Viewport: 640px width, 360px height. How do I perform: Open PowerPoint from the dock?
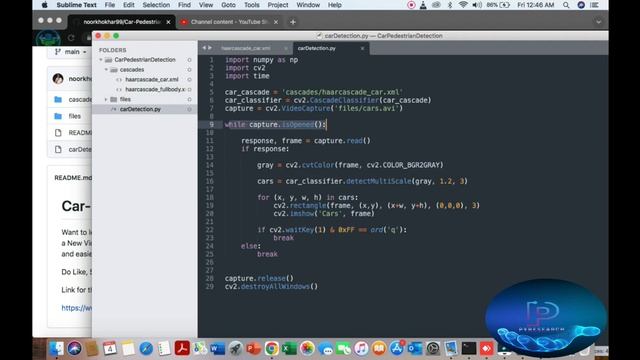[x=253, y=348]
